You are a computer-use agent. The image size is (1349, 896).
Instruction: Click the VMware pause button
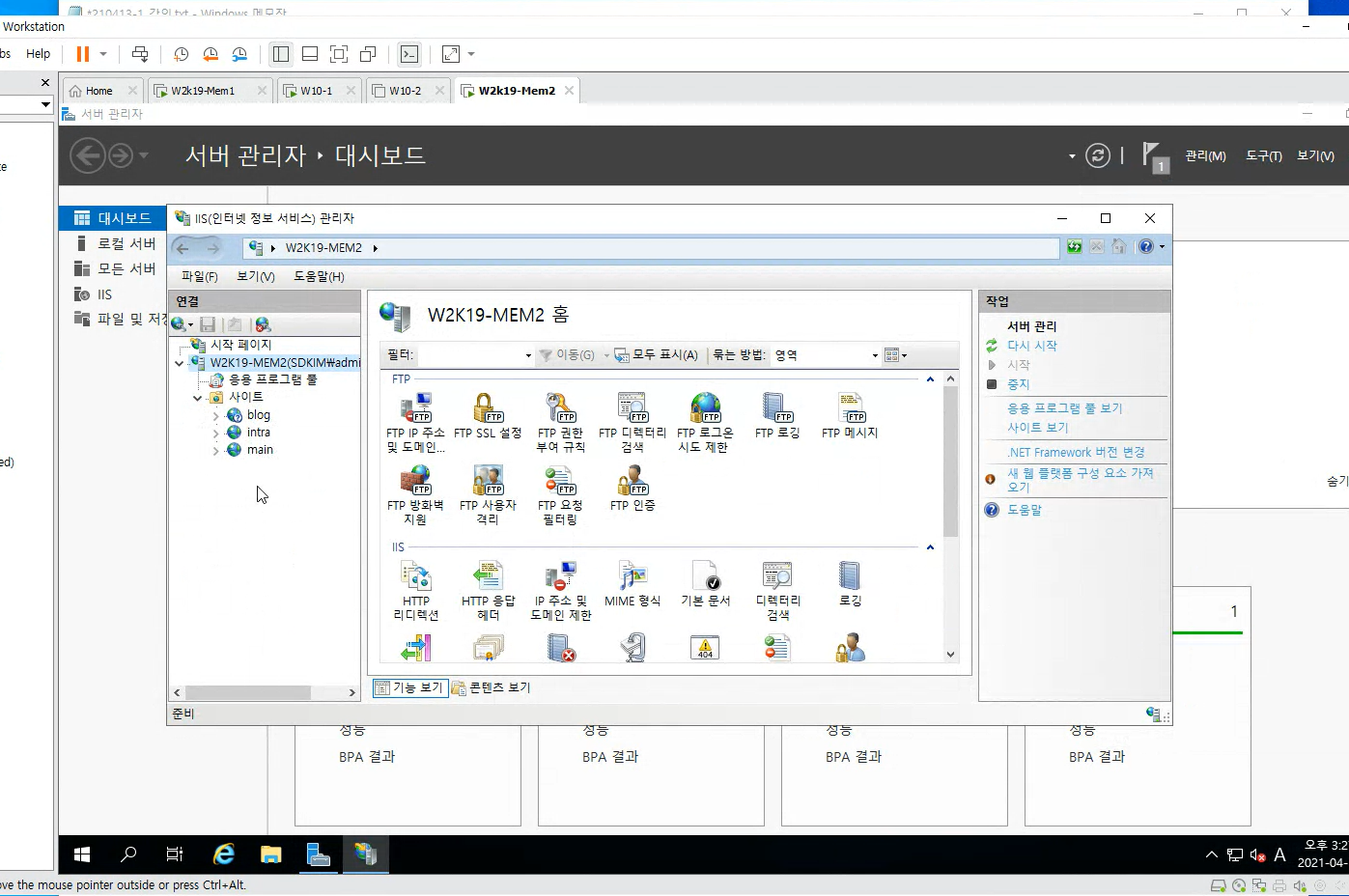click(x=82, y=54)
